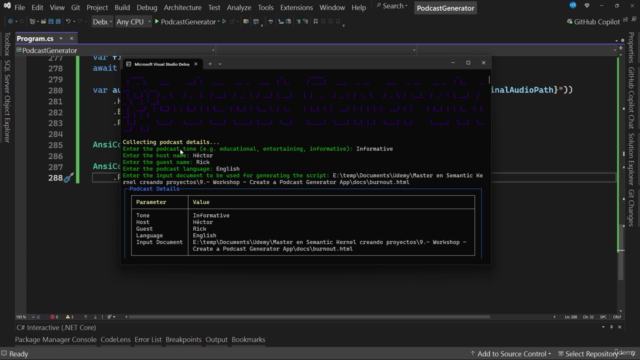Viewport: 640px width, 360px height.
Task: Open the Extensions menu
Action: (296, 7)
